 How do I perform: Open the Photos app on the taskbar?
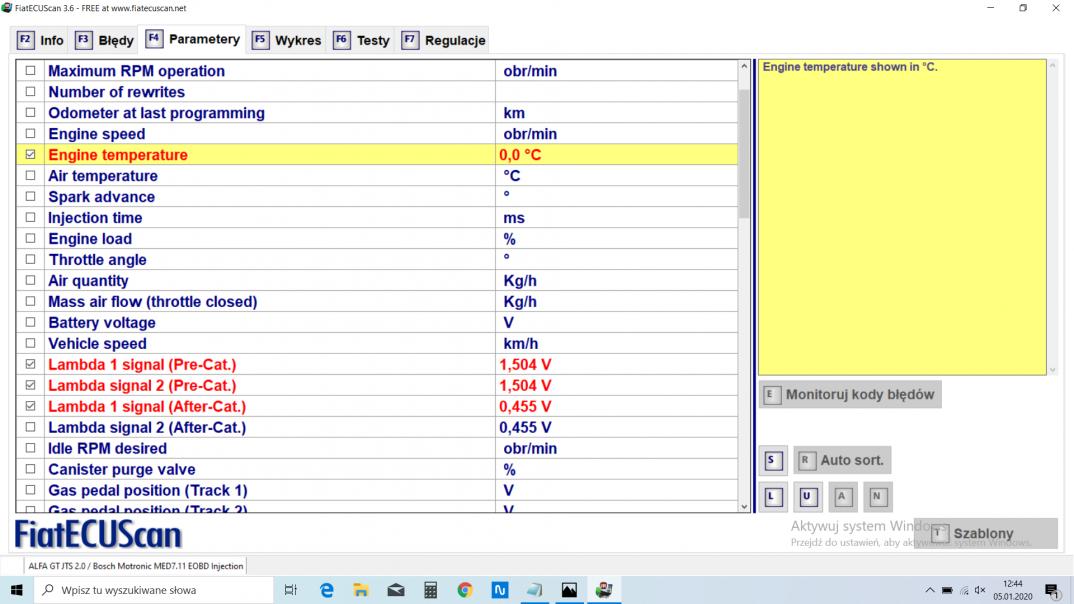[x=569, y=590]
